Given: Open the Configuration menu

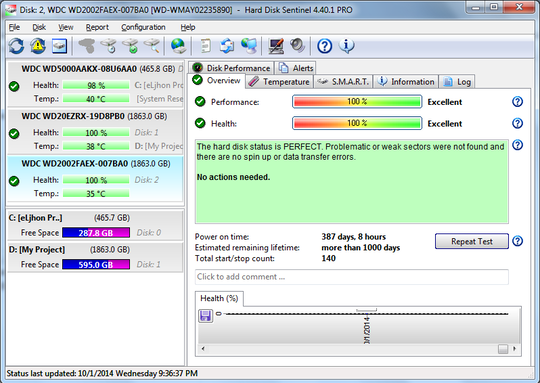Looking at the screenshot, I should 143,27.
